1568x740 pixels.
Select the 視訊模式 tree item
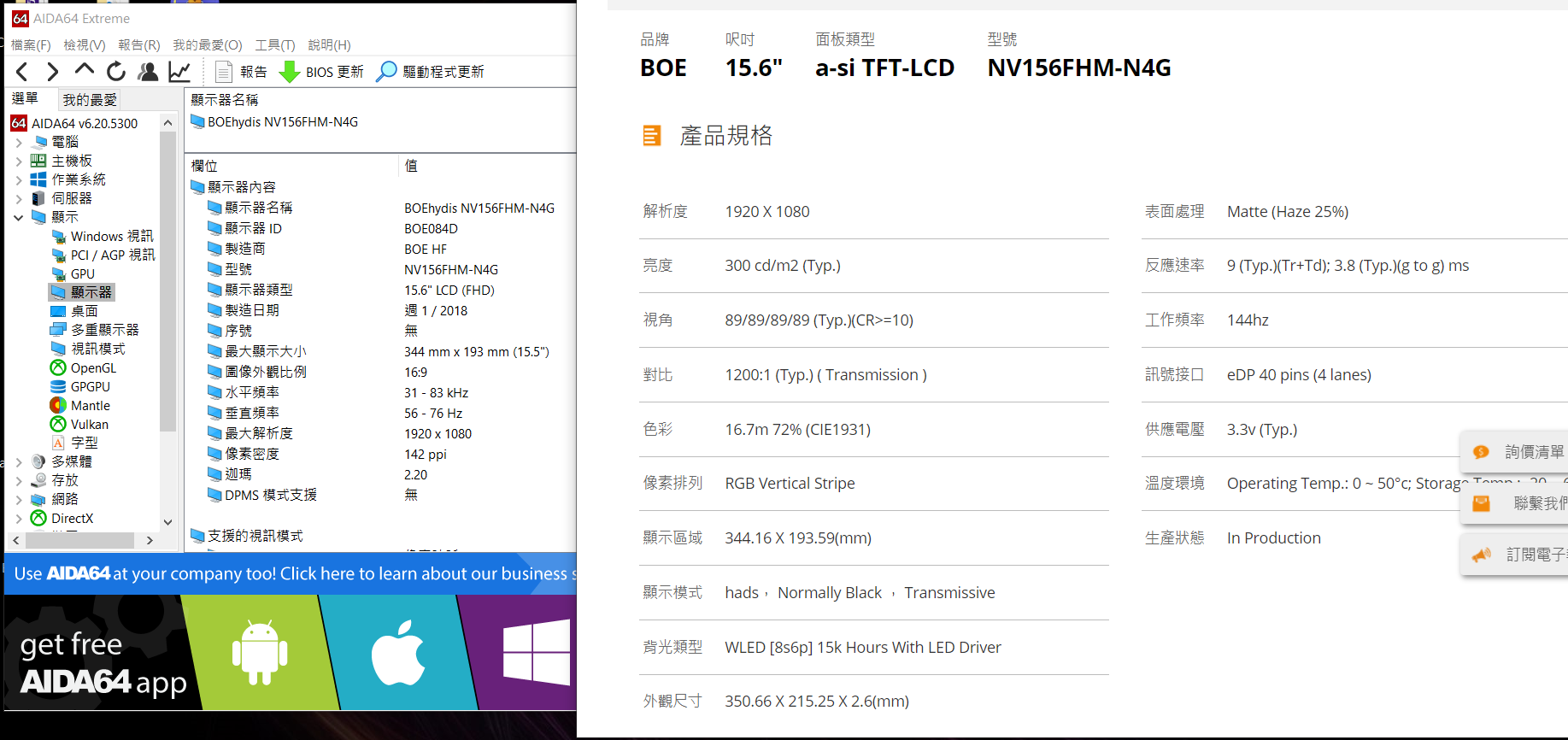88,349
